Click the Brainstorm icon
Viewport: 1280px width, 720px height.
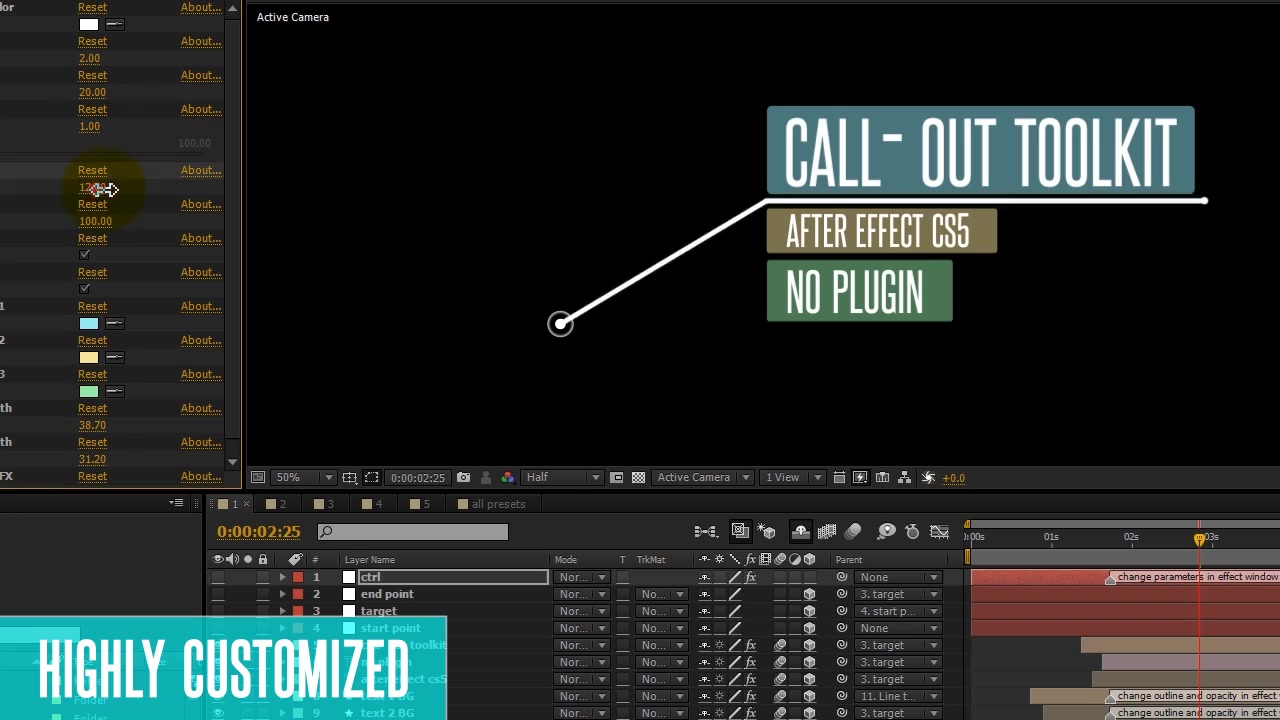(x=886, y=532)
